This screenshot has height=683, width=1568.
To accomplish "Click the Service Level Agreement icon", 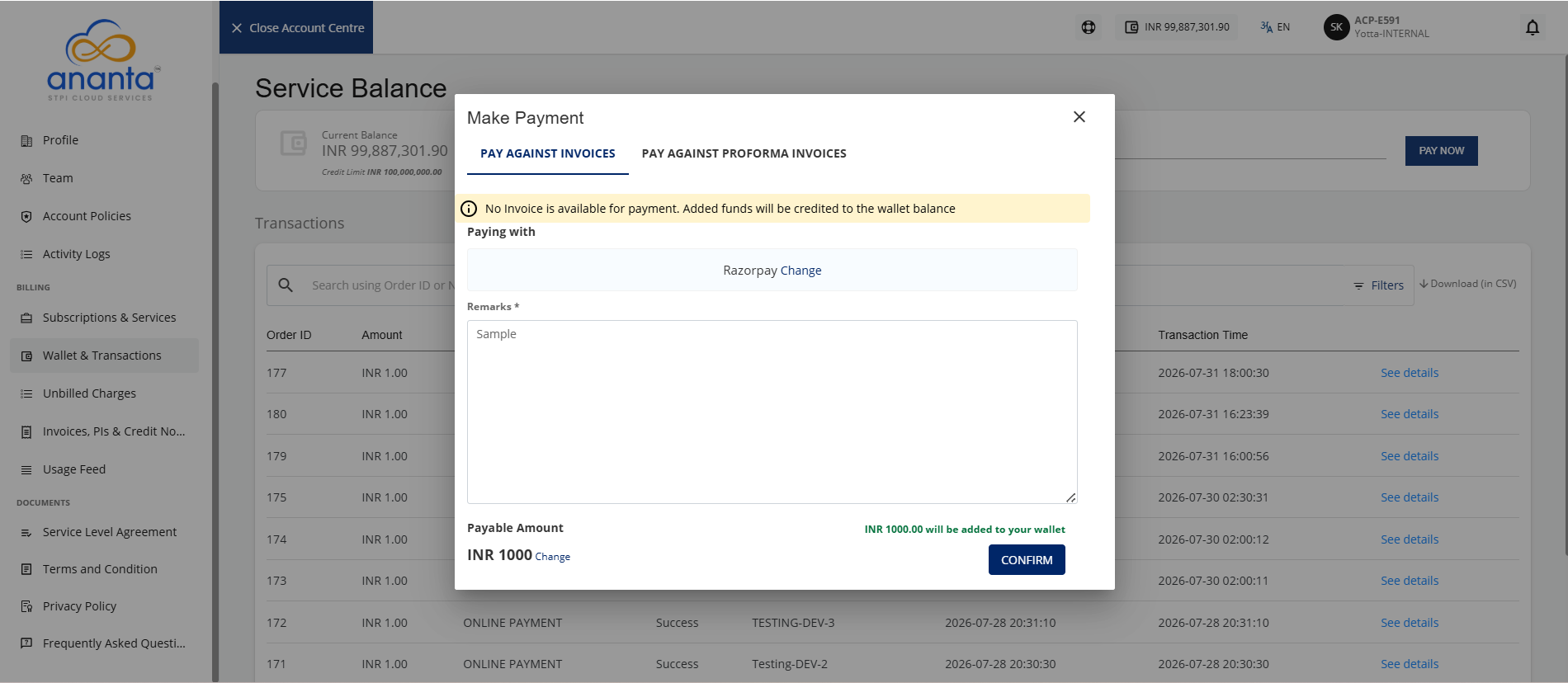I will (26, 533).
